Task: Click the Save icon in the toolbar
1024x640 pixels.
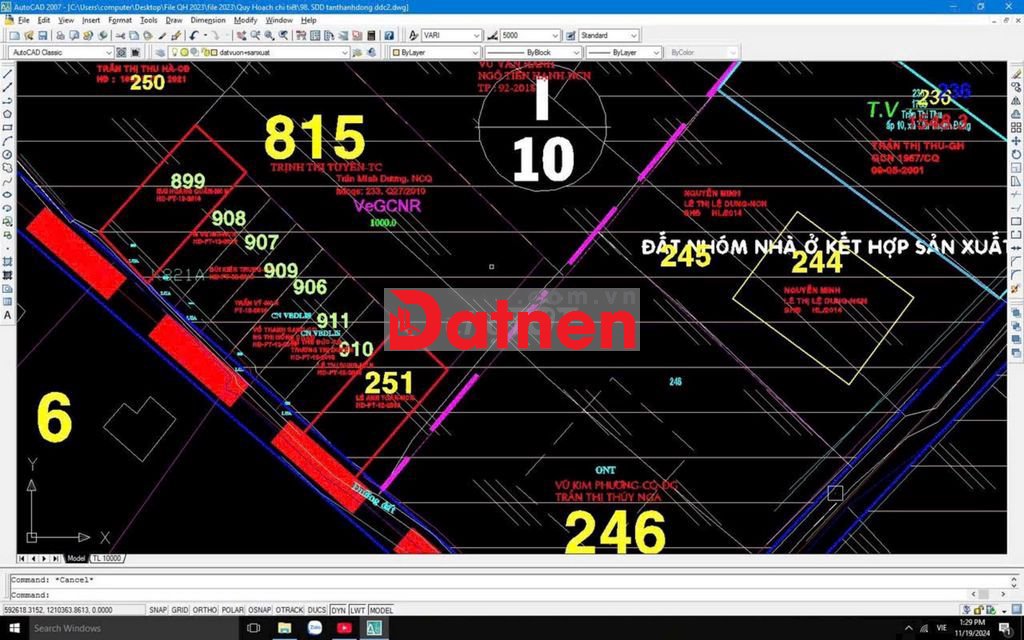Action: 43,35
